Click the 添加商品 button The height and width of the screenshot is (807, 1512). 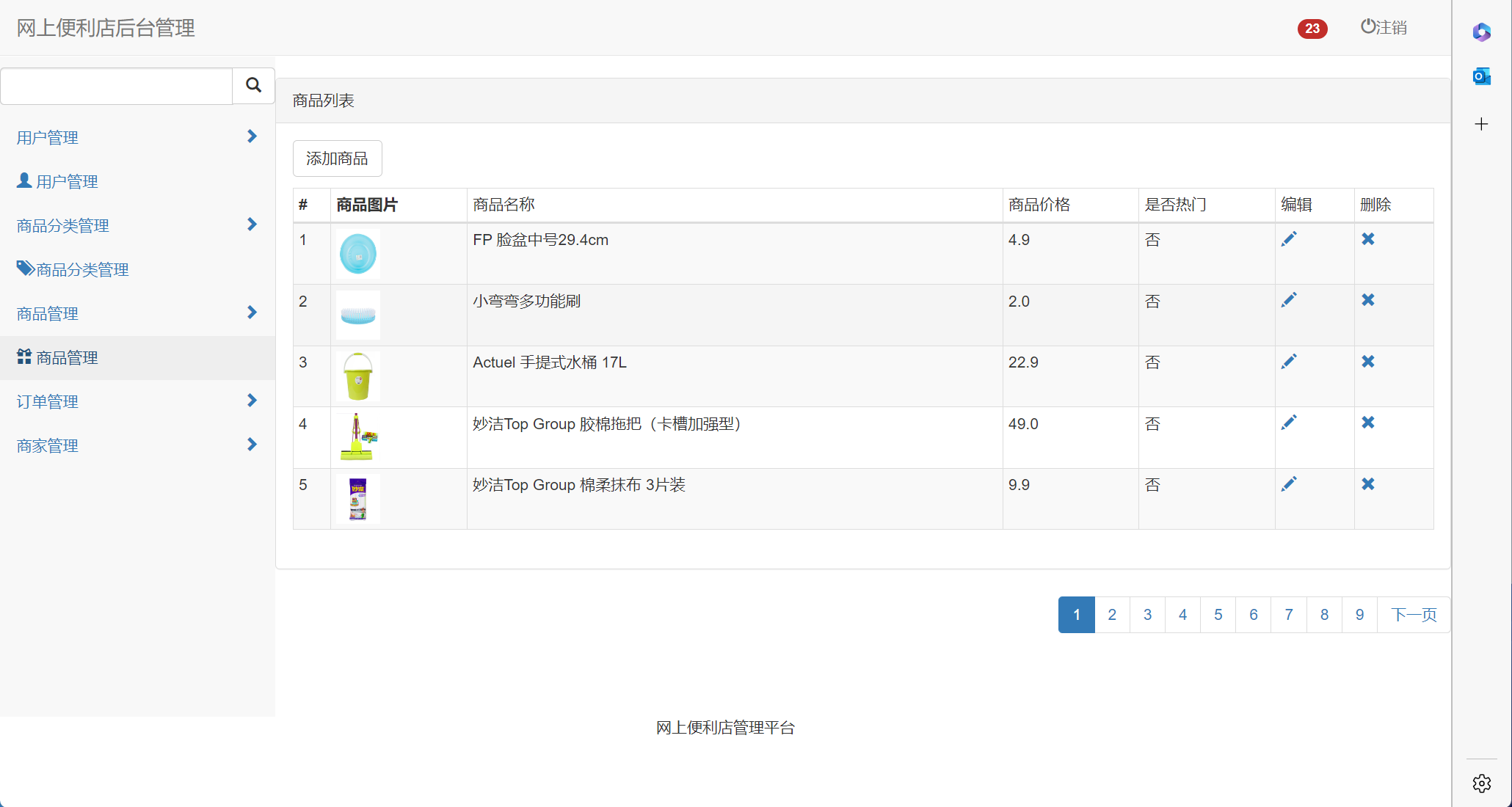point(337,158)
